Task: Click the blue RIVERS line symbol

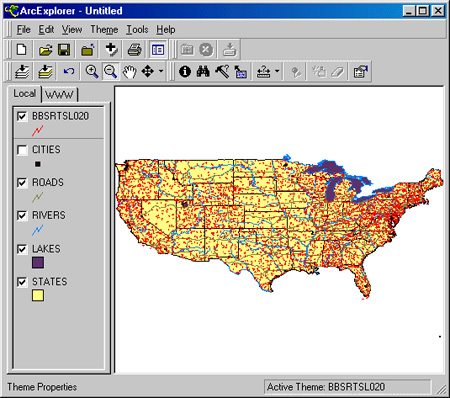Action: tap(38, 230)
